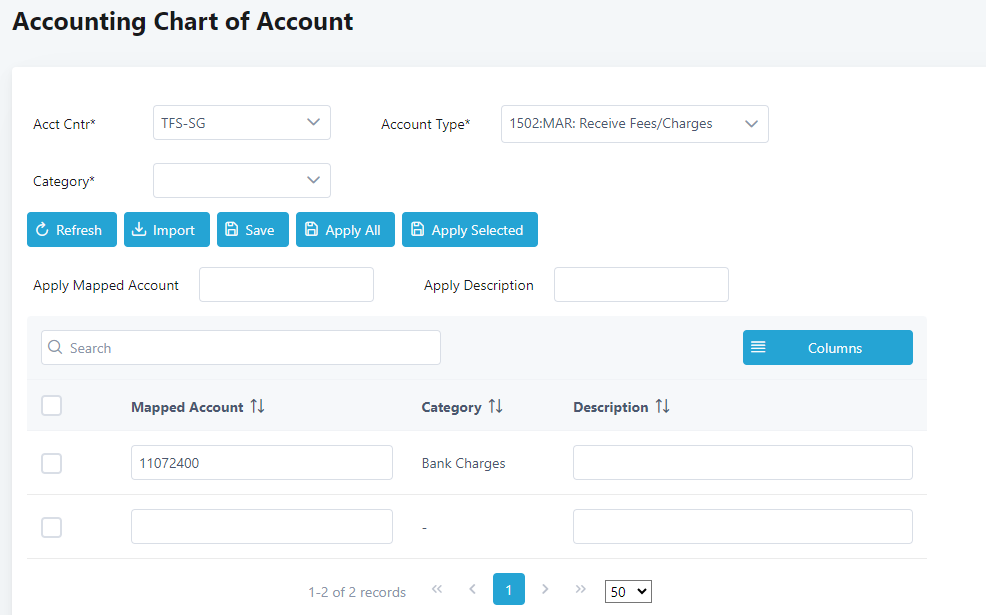
Task: Open the page size selector showing 50
Action: 628,592
